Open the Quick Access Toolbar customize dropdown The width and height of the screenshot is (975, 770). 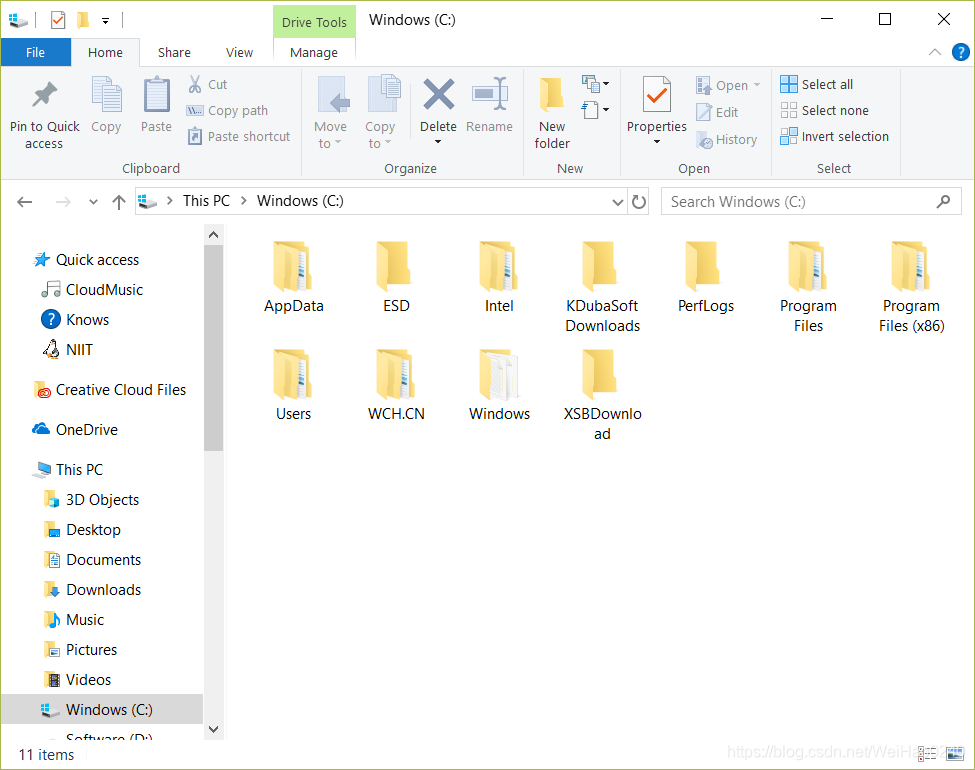(106, 21)
